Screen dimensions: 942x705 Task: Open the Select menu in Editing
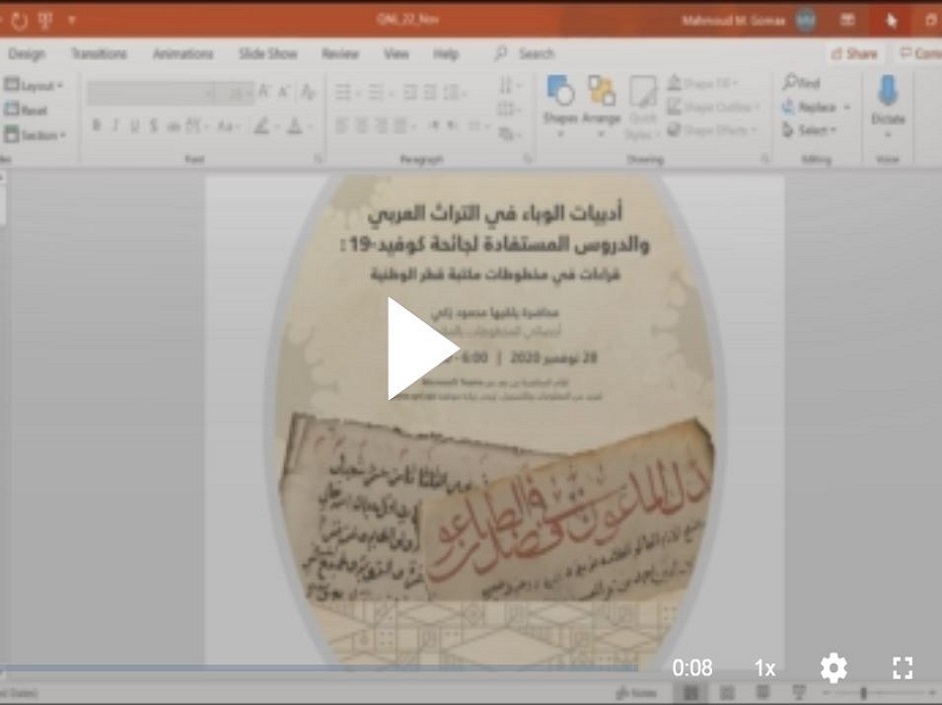coord(808,130)
